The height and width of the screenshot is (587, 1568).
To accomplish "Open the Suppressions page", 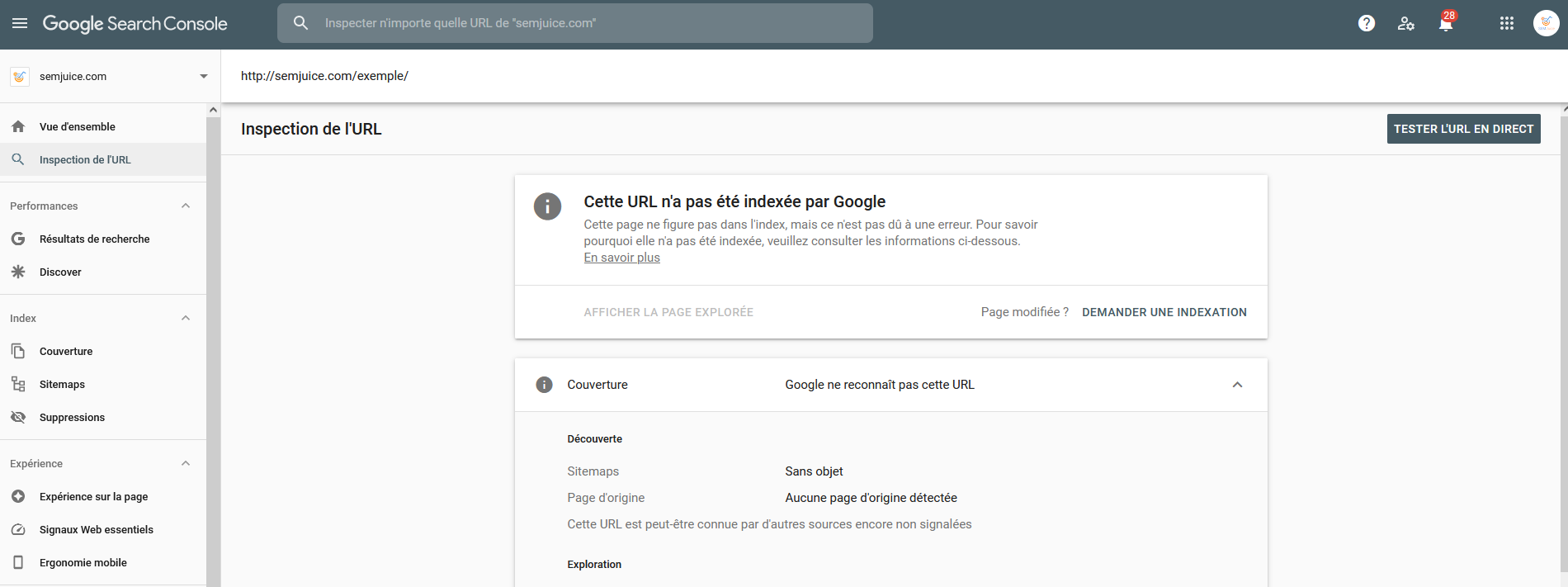I will (103, 417).
